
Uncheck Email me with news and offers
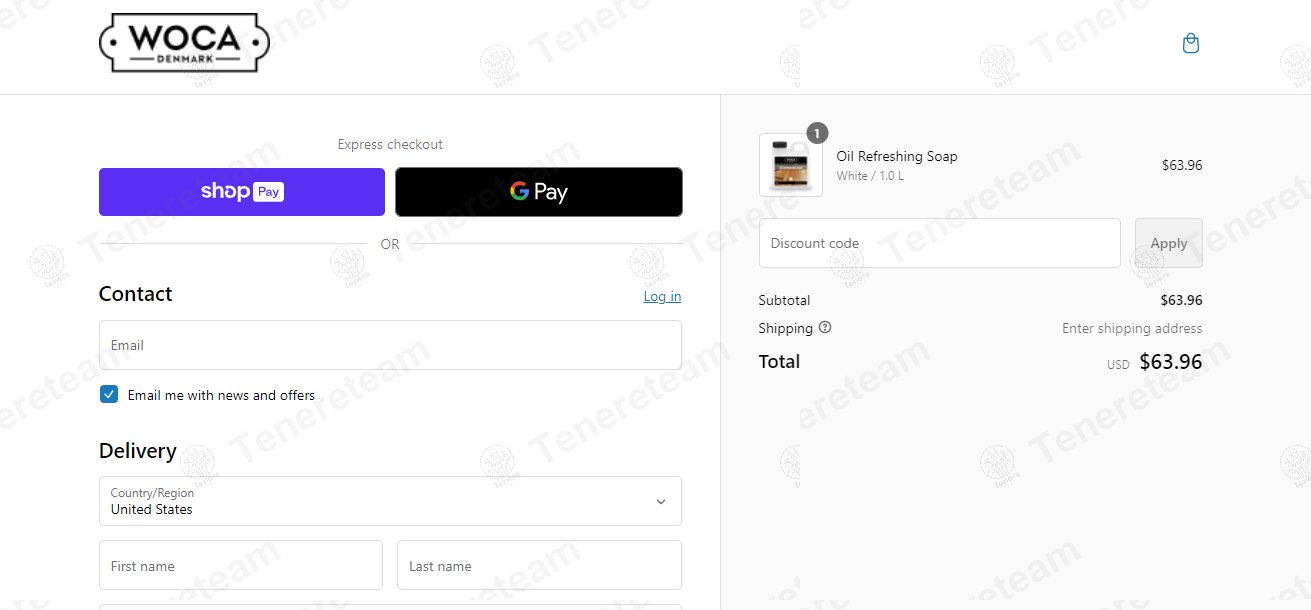pyautogui.click(x=109, y=395)
